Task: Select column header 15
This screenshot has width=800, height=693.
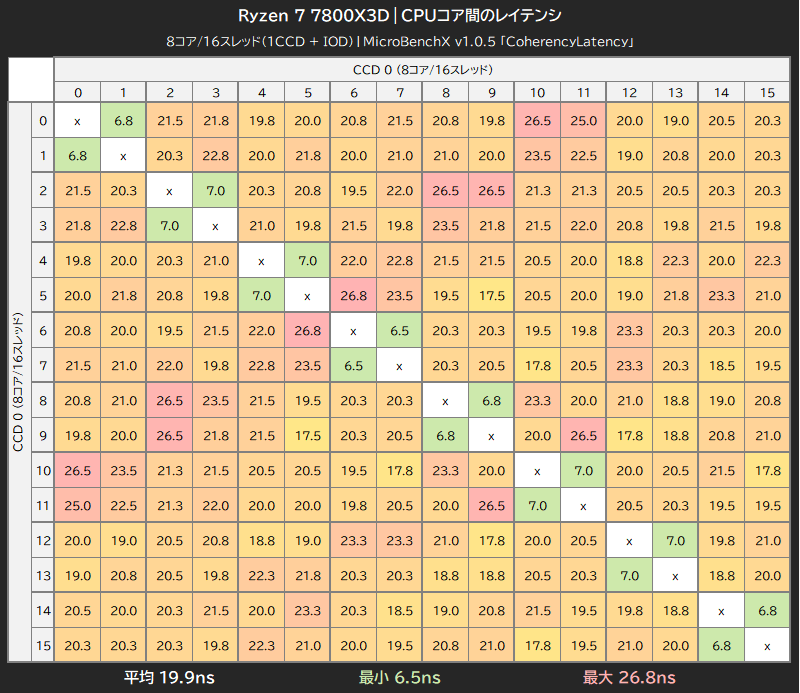Action: point(767,92)
